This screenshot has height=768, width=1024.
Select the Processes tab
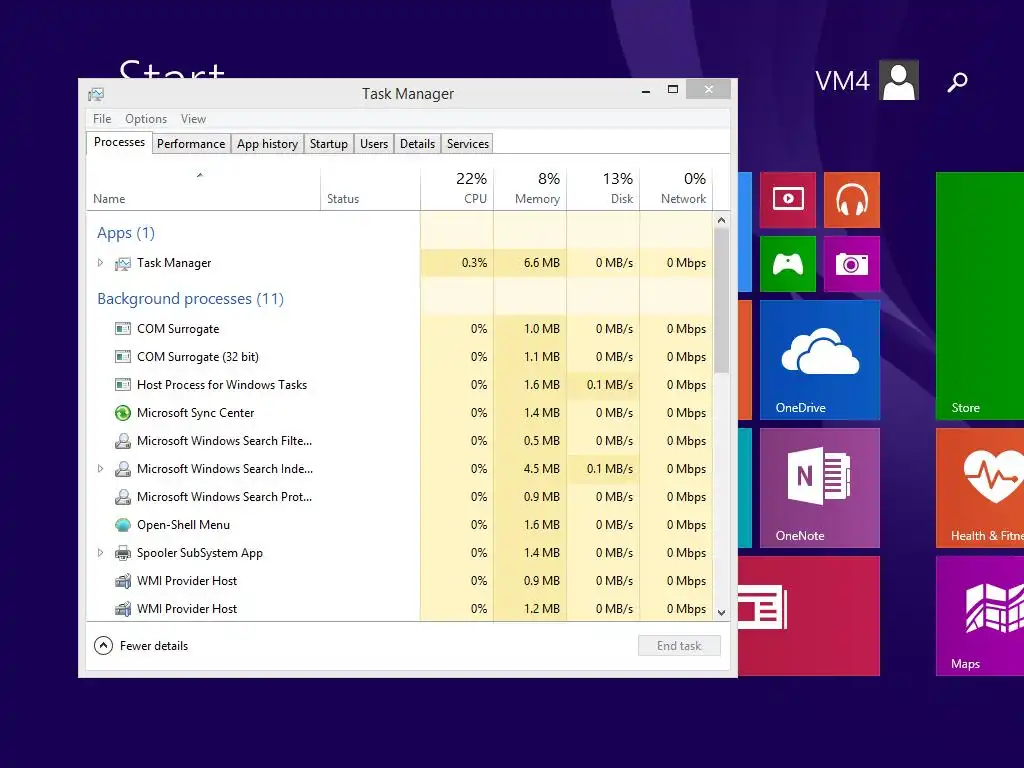coord(120,142)
